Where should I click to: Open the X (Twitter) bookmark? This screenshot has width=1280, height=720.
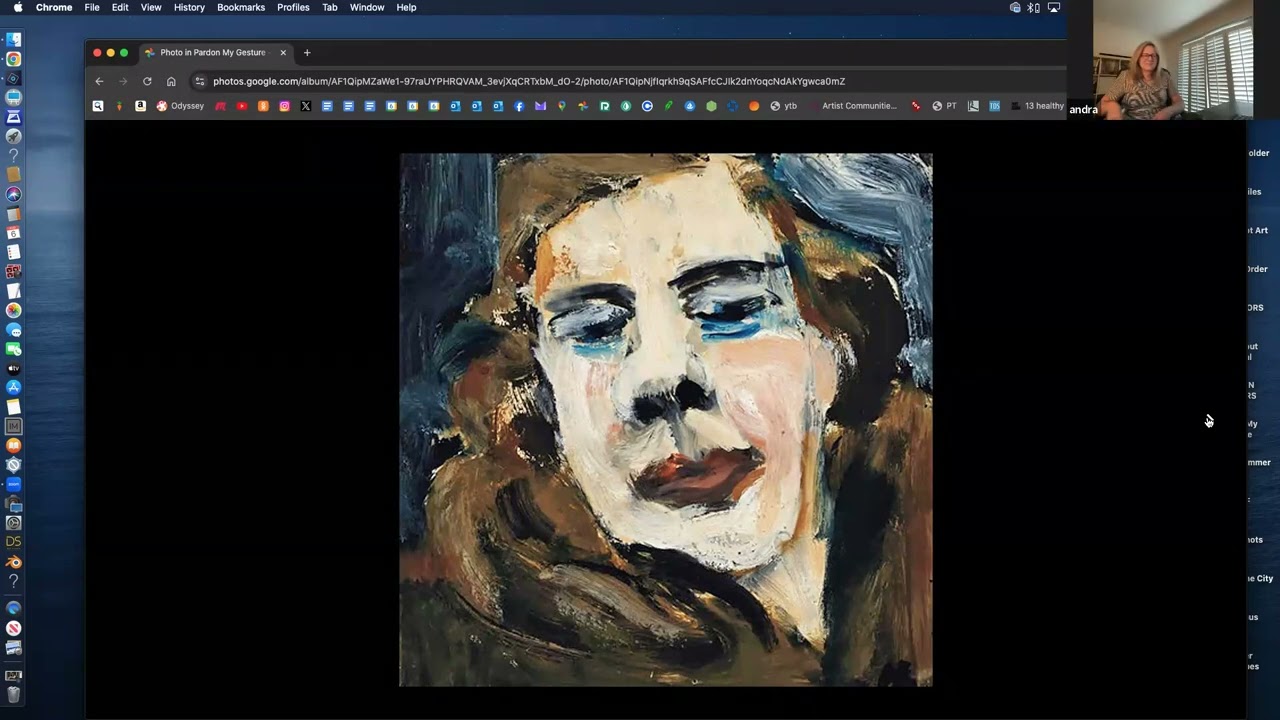coord(306,105)
